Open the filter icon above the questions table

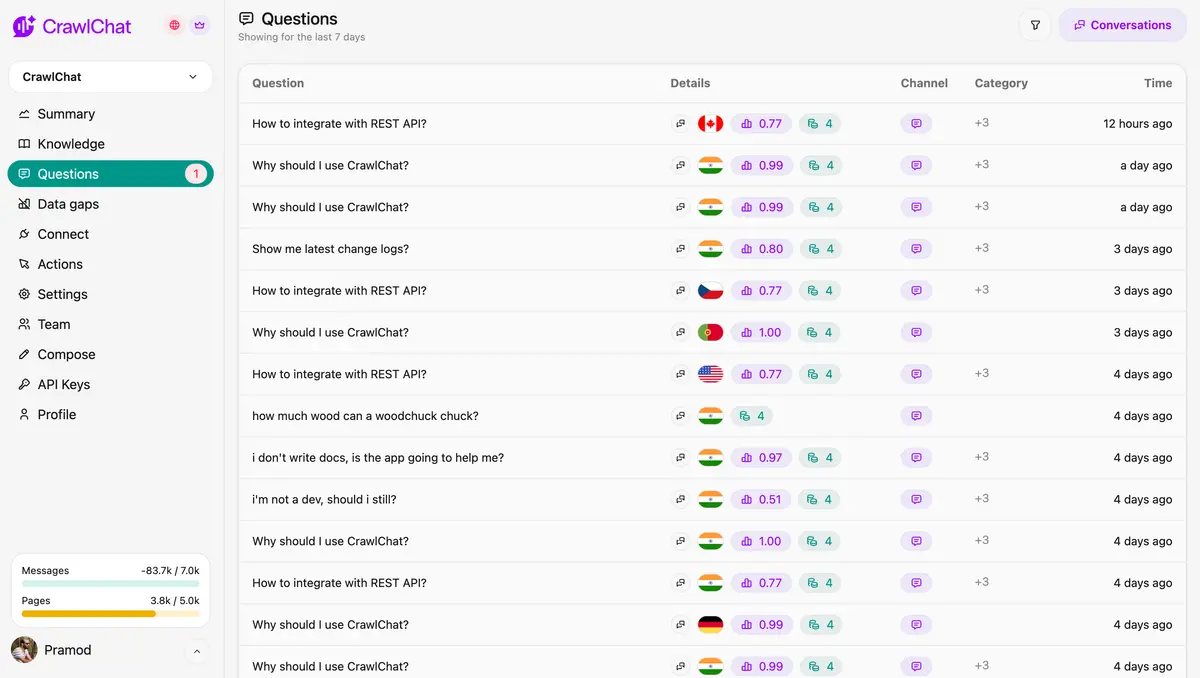click(x=1035, y=25)
